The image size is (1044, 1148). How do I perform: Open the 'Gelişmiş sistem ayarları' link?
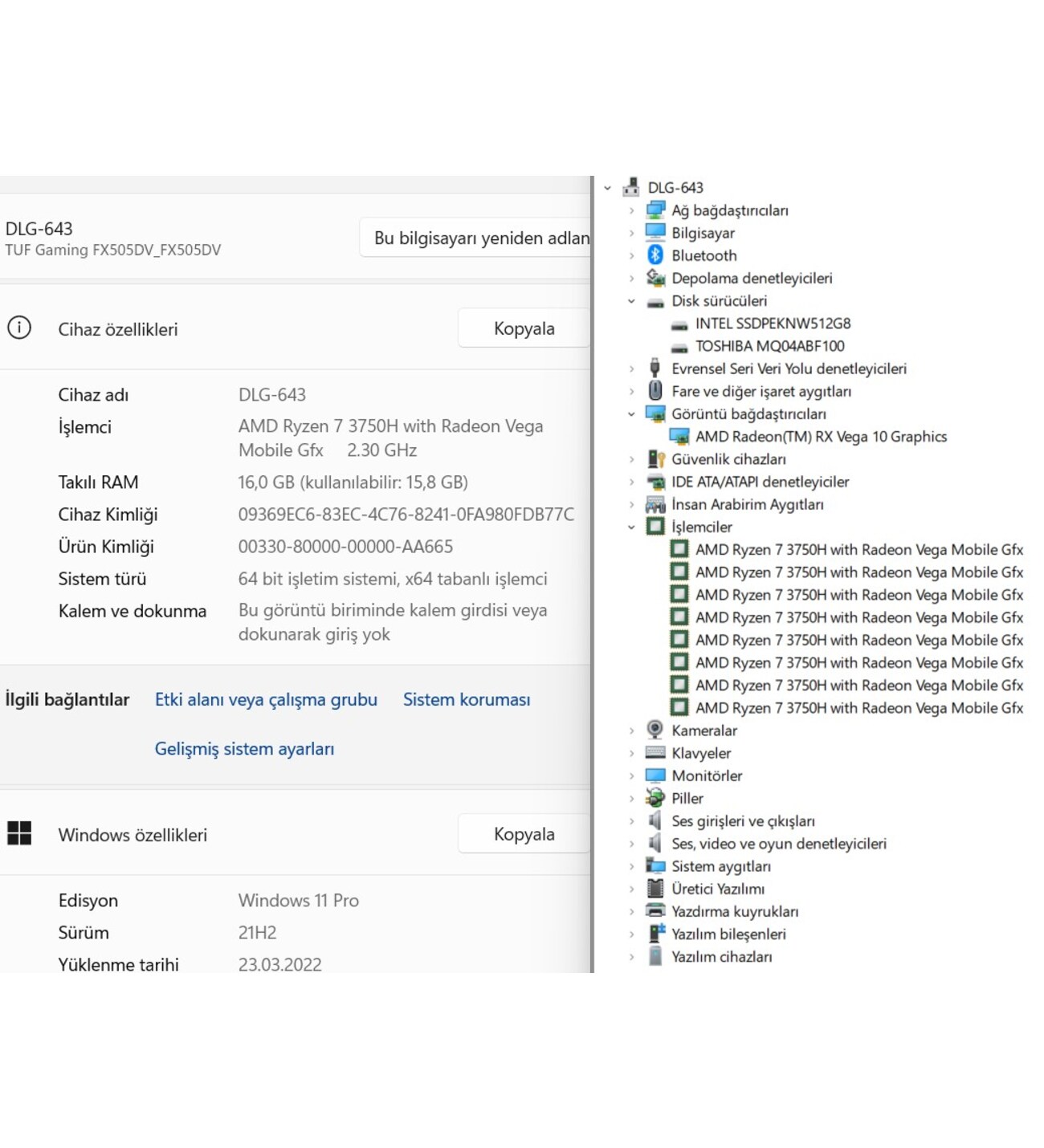pos(244,748)
